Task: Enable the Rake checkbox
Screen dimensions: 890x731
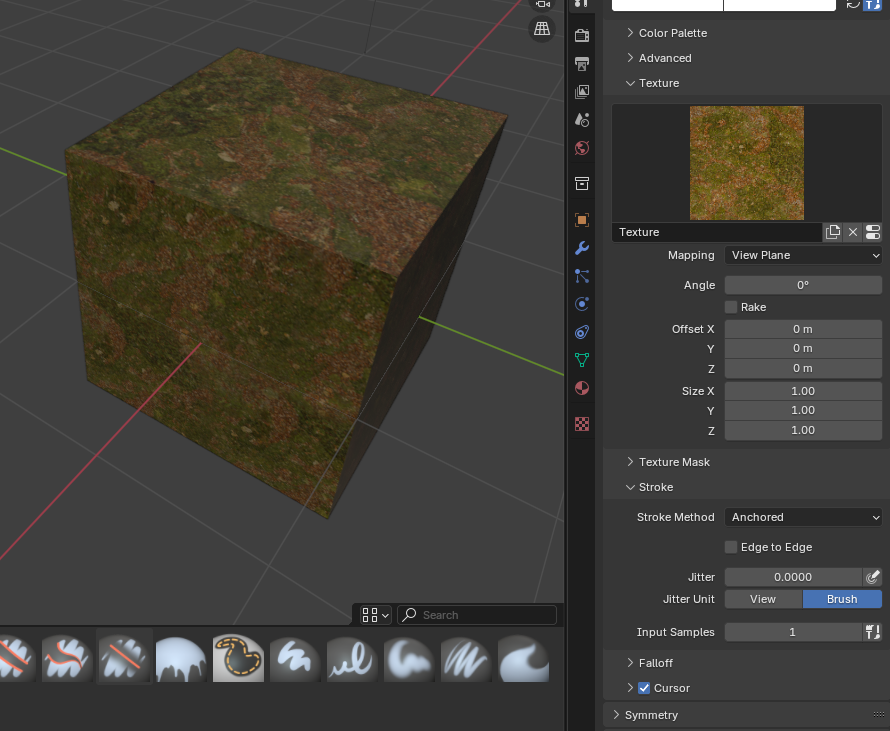Action: coord(731,307)
